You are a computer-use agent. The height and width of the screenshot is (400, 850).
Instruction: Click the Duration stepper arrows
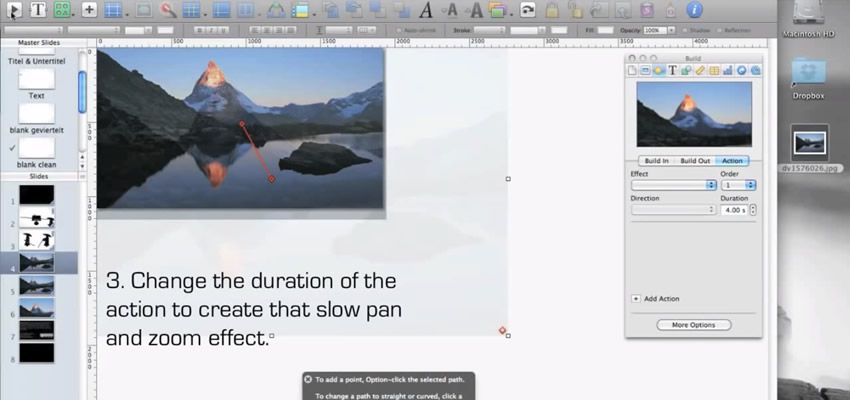point(752,210)
